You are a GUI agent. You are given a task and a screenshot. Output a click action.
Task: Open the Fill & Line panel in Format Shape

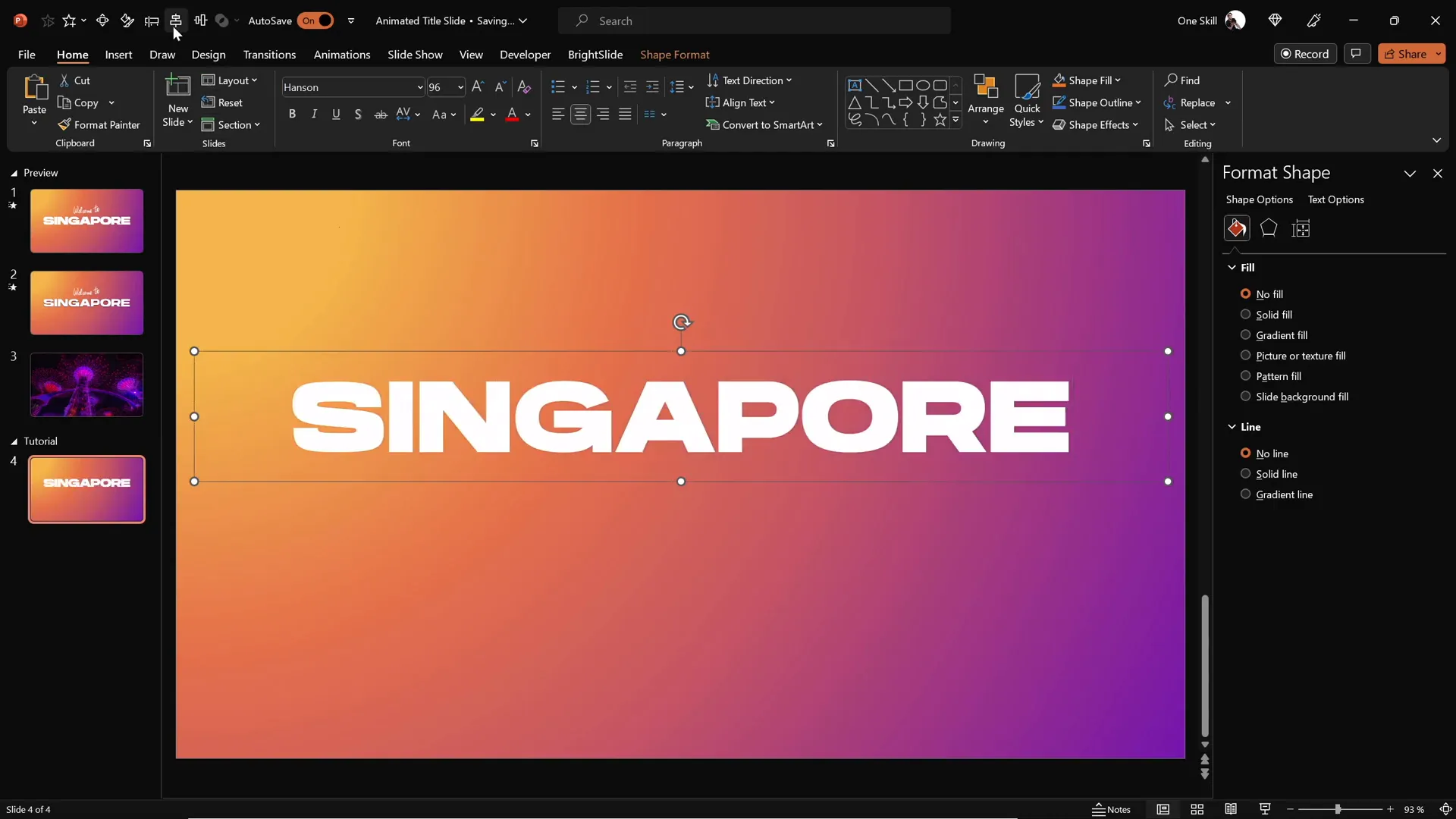[1237, 228]
